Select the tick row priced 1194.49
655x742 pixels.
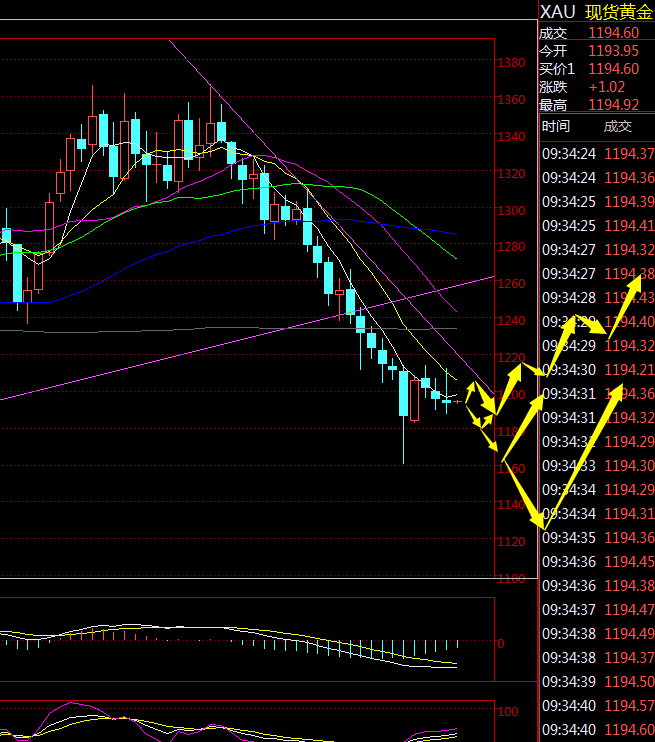[x=597, y=634]
